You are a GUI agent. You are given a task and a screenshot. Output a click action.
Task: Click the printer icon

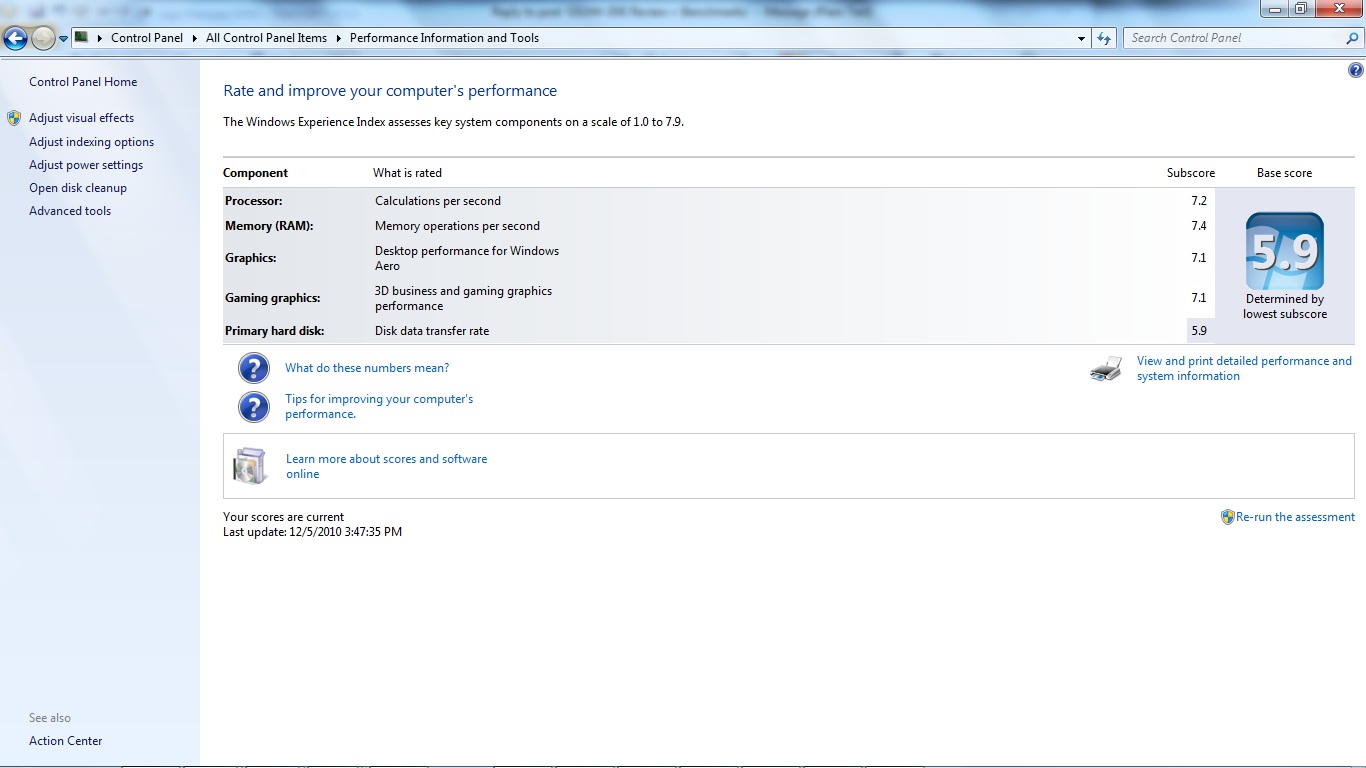coord(1106,369)
